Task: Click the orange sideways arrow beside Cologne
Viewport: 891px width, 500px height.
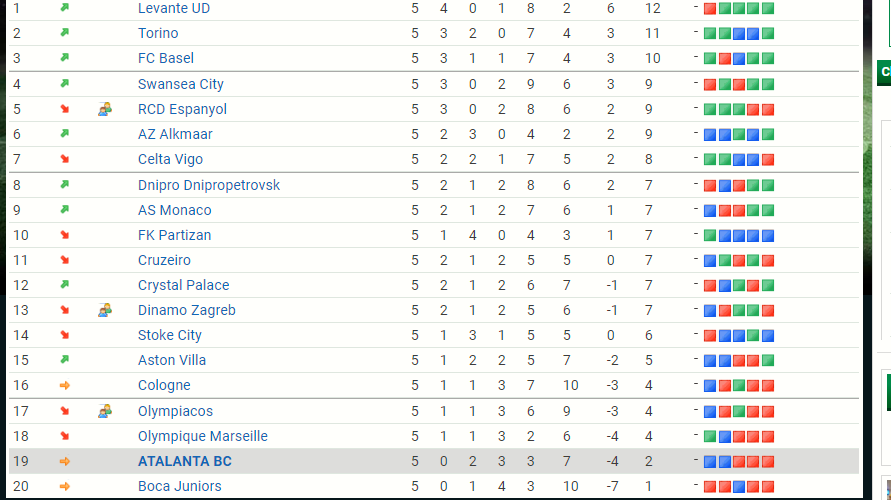Action: [65, 385]
